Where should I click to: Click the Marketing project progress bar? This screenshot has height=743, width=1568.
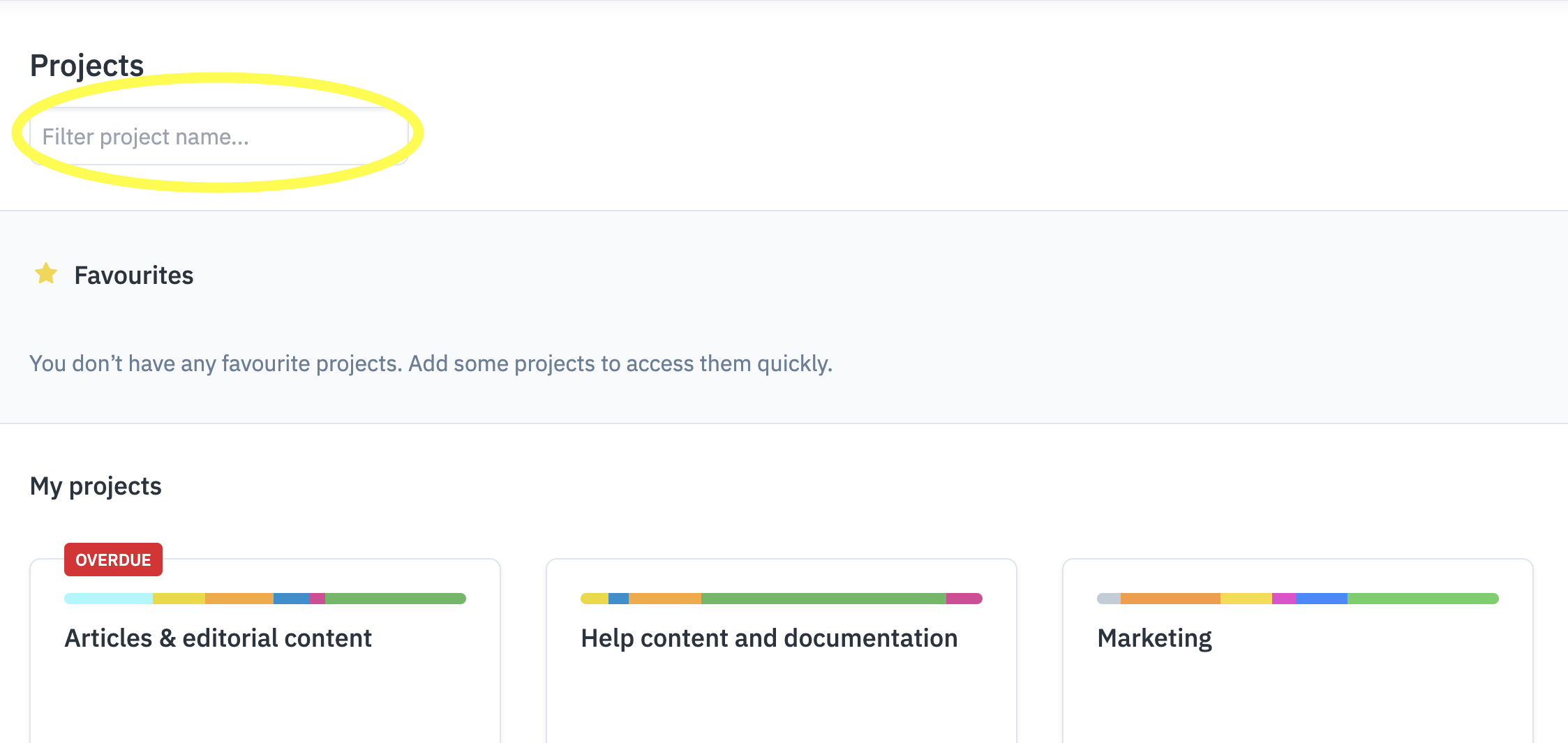1297,598
